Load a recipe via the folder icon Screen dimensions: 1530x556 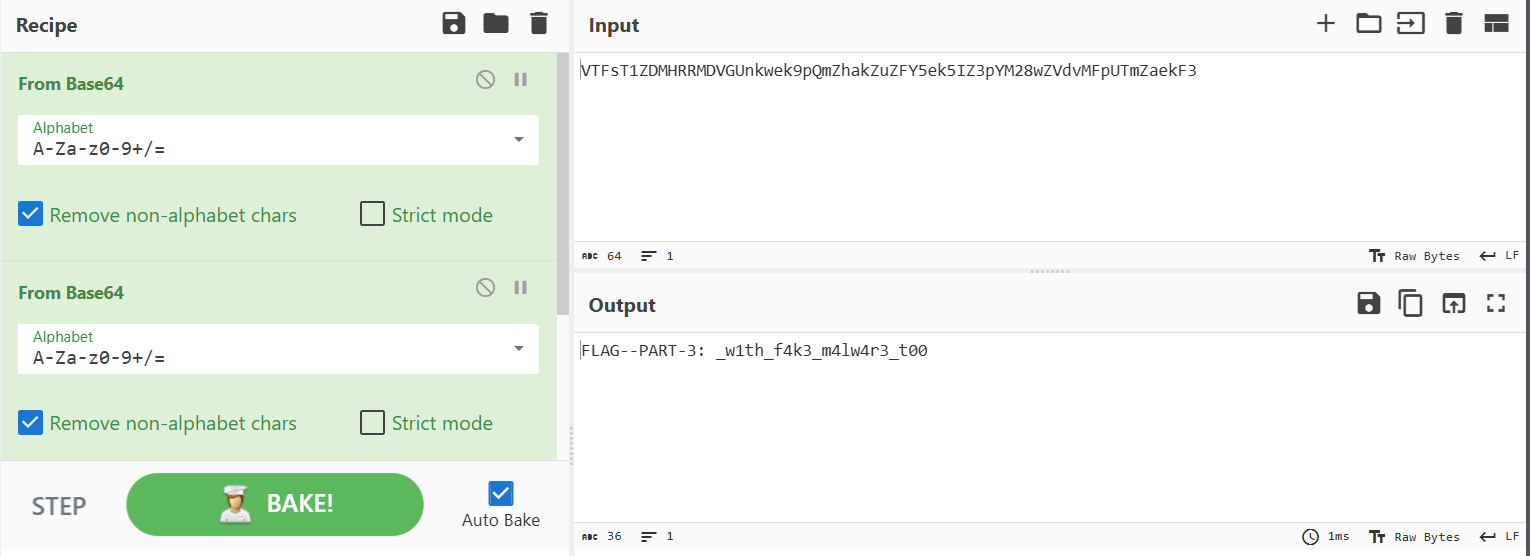coord(496,24)
